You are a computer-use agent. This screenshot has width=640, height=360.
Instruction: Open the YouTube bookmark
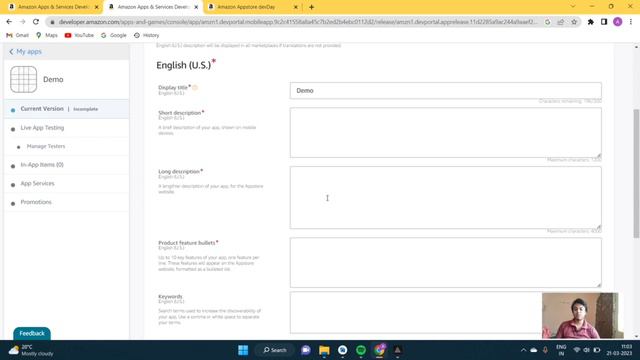(79, 36)
